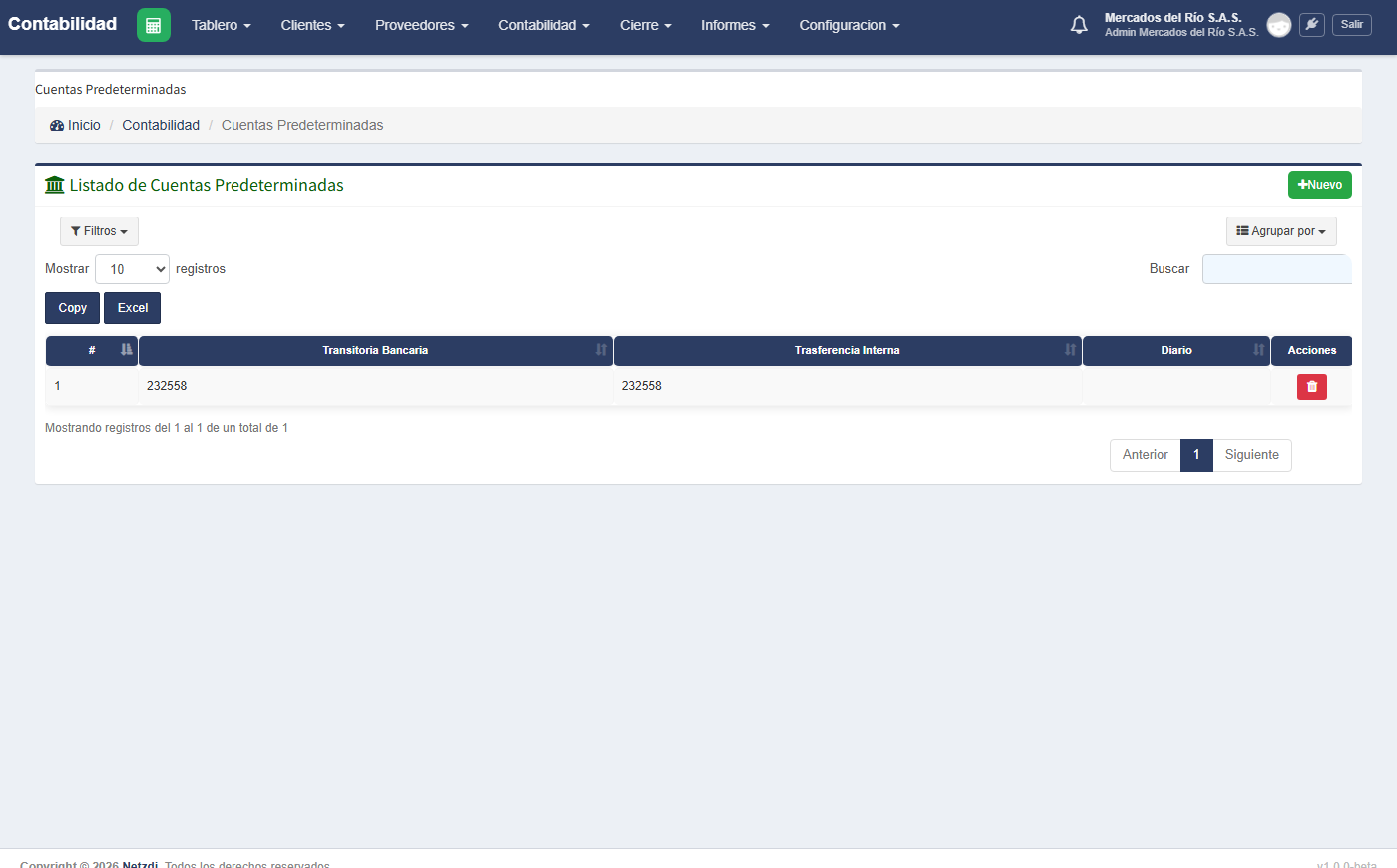Click the plug connection icon button
This screenshot has height=868, width=1397.
1312,25
